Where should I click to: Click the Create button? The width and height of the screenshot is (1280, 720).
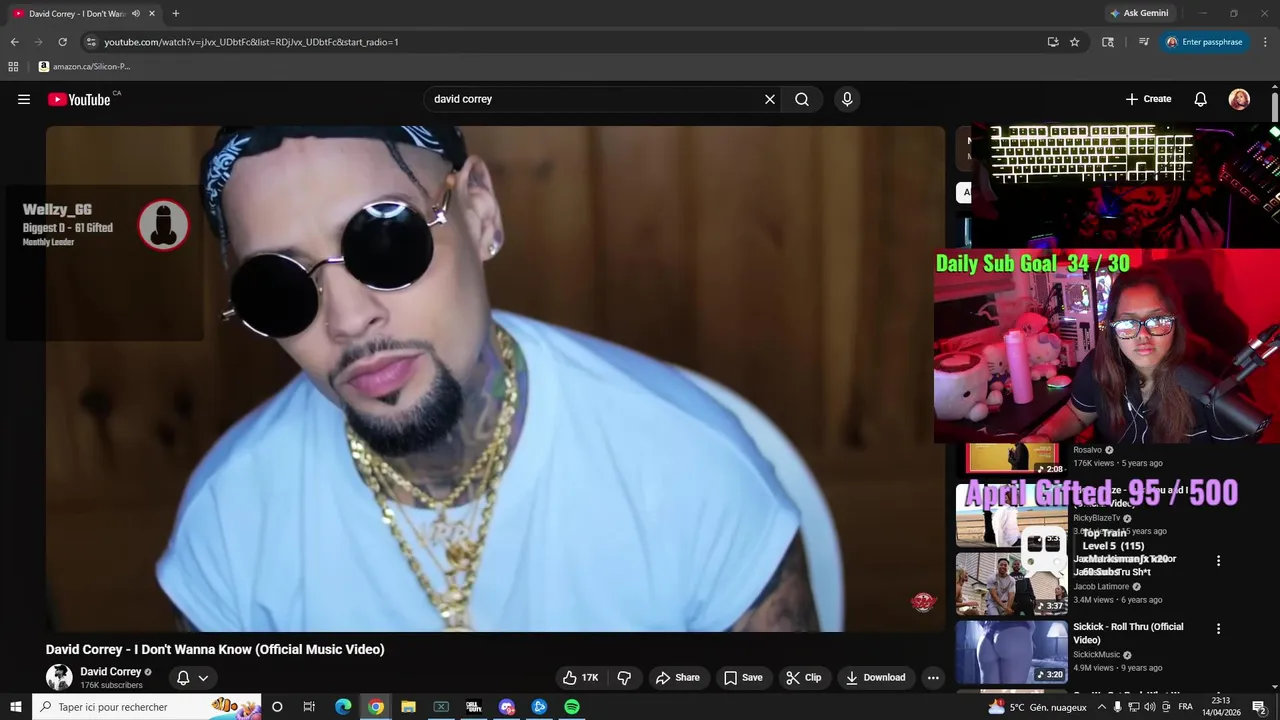point(1148,99)
